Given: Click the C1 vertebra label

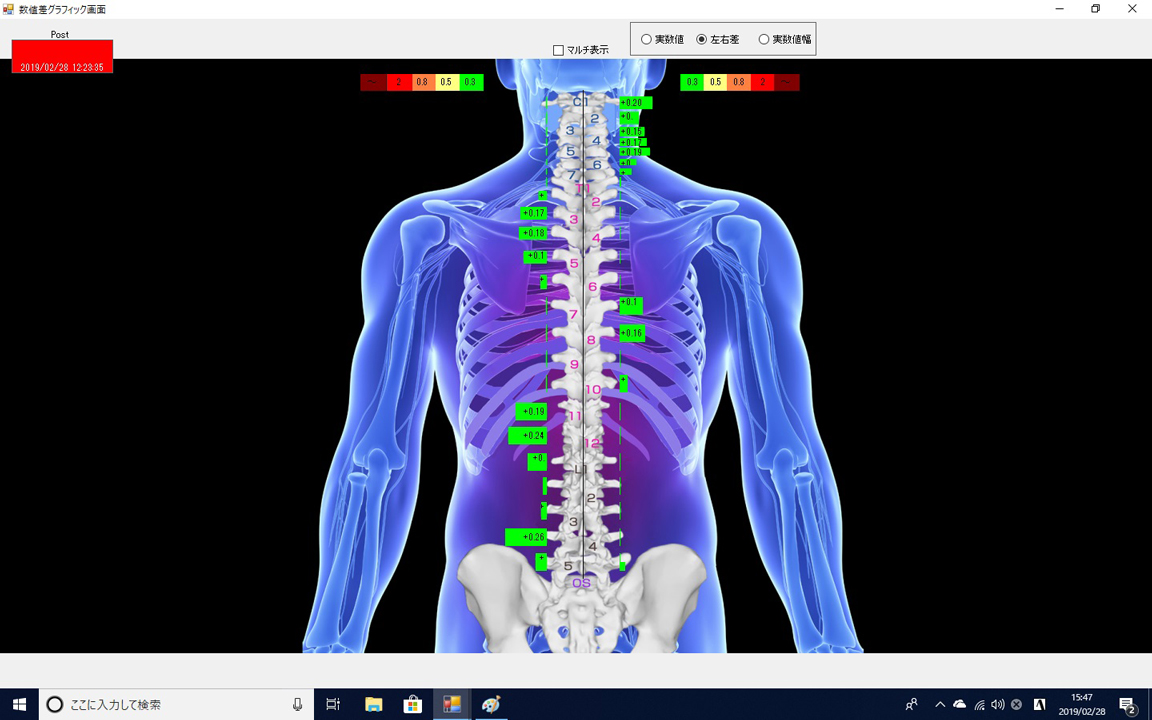Looking at the screenshot, I should pos(580,102).
